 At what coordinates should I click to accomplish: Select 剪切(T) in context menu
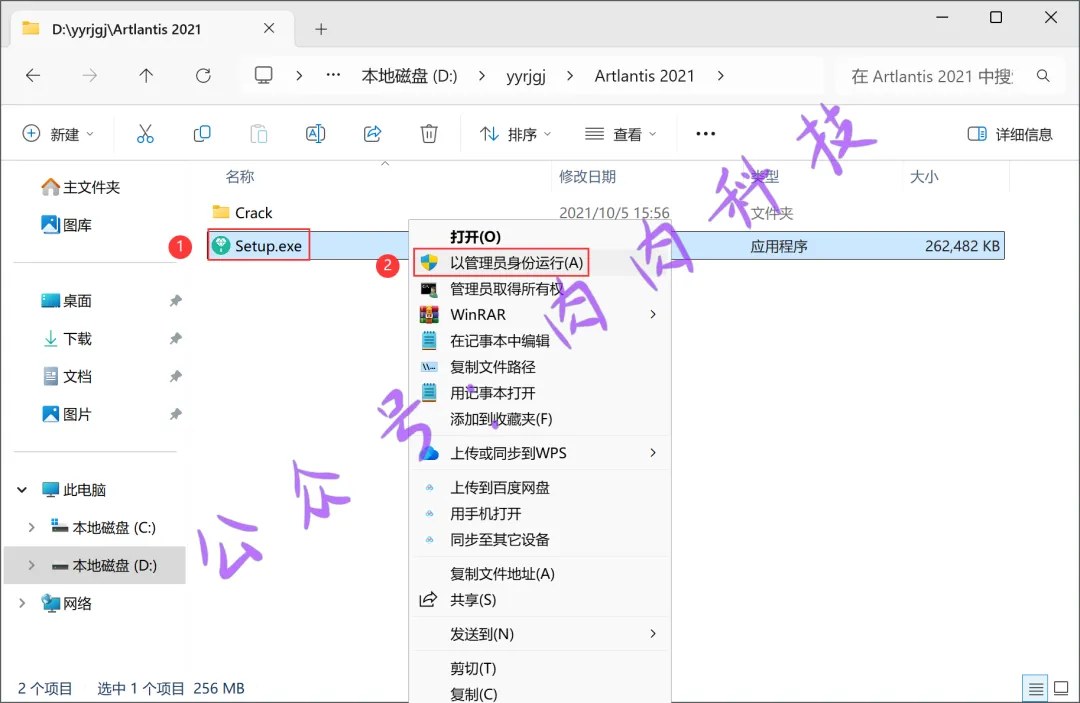pos(540,669)
